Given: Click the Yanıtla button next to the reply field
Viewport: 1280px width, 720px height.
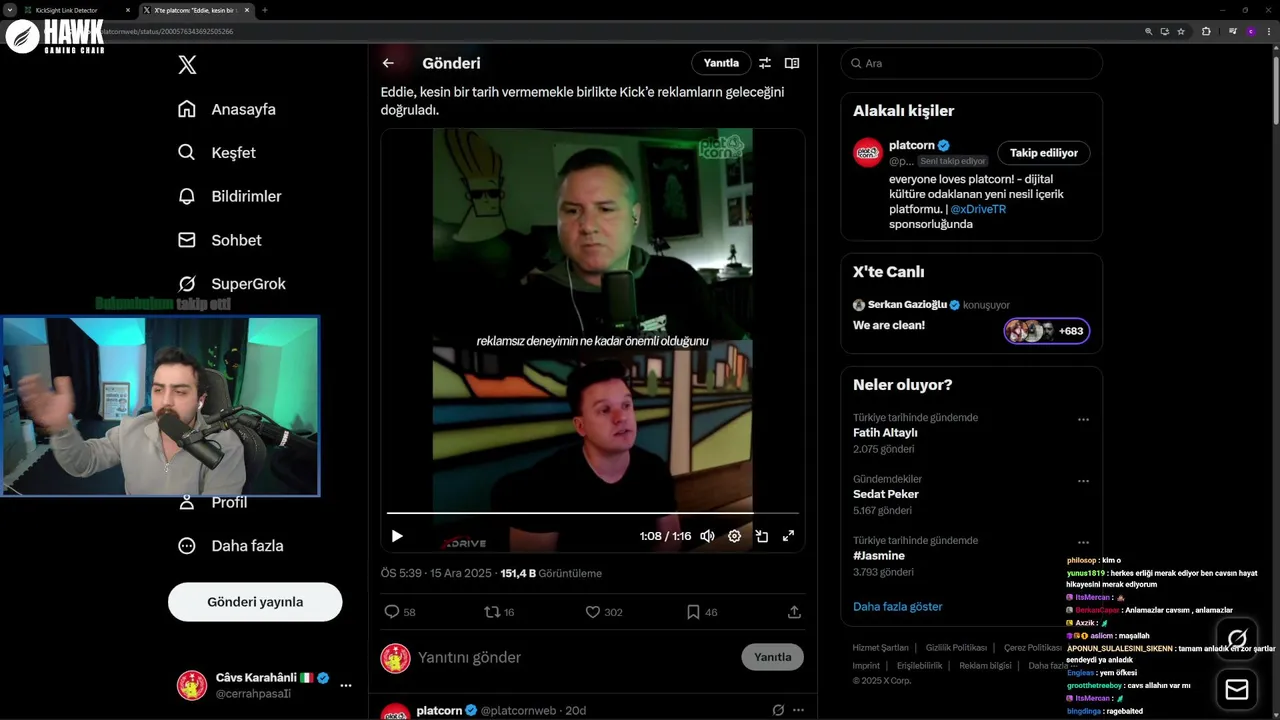Looking at the screenshot, I should coord(772,657).
